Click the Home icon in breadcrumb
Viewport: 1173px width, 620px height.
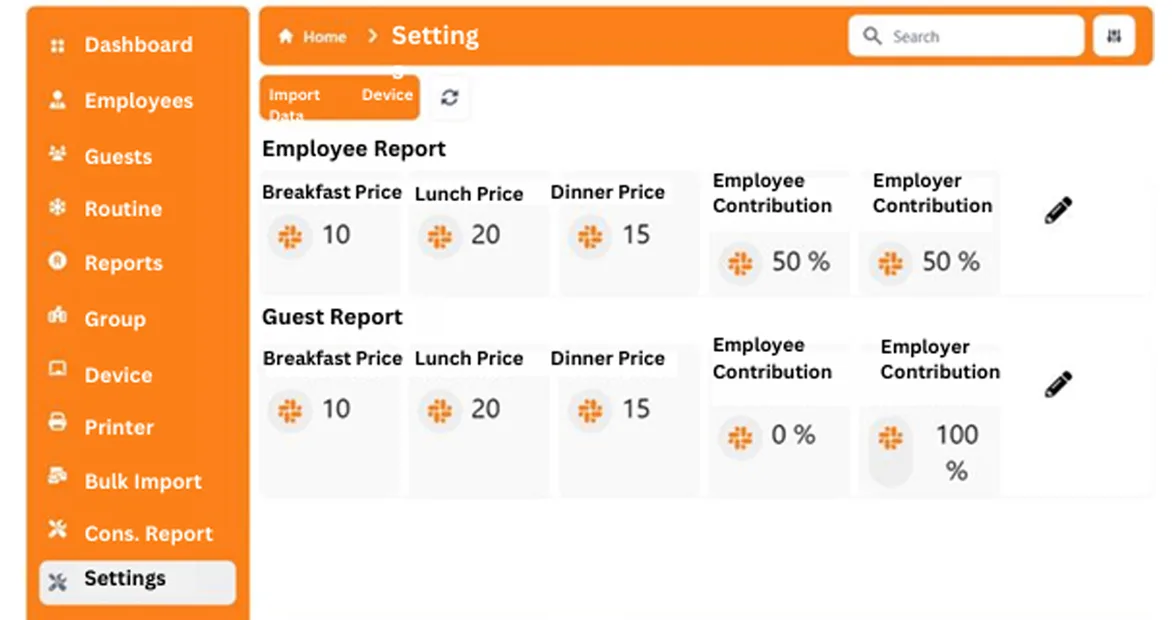pyautogui.click(x=285, y=36)
